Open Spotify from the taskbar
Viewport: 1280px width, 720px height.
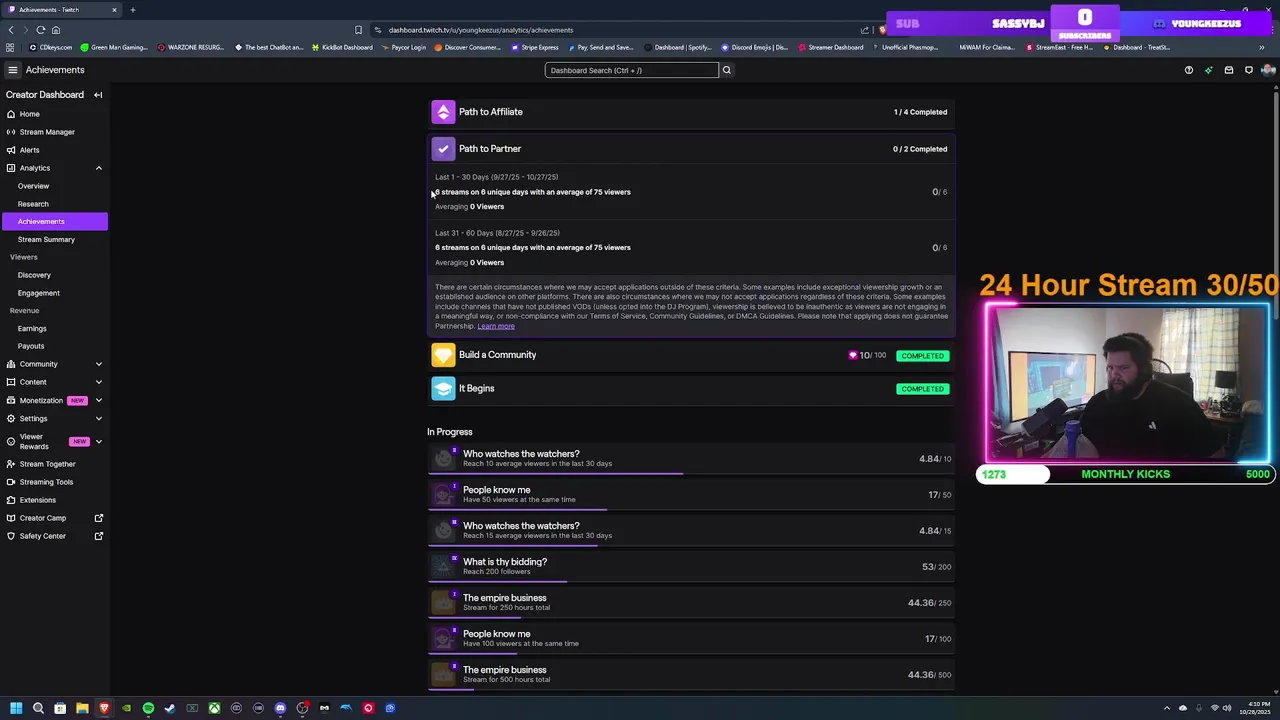click(x=148, y=708)
